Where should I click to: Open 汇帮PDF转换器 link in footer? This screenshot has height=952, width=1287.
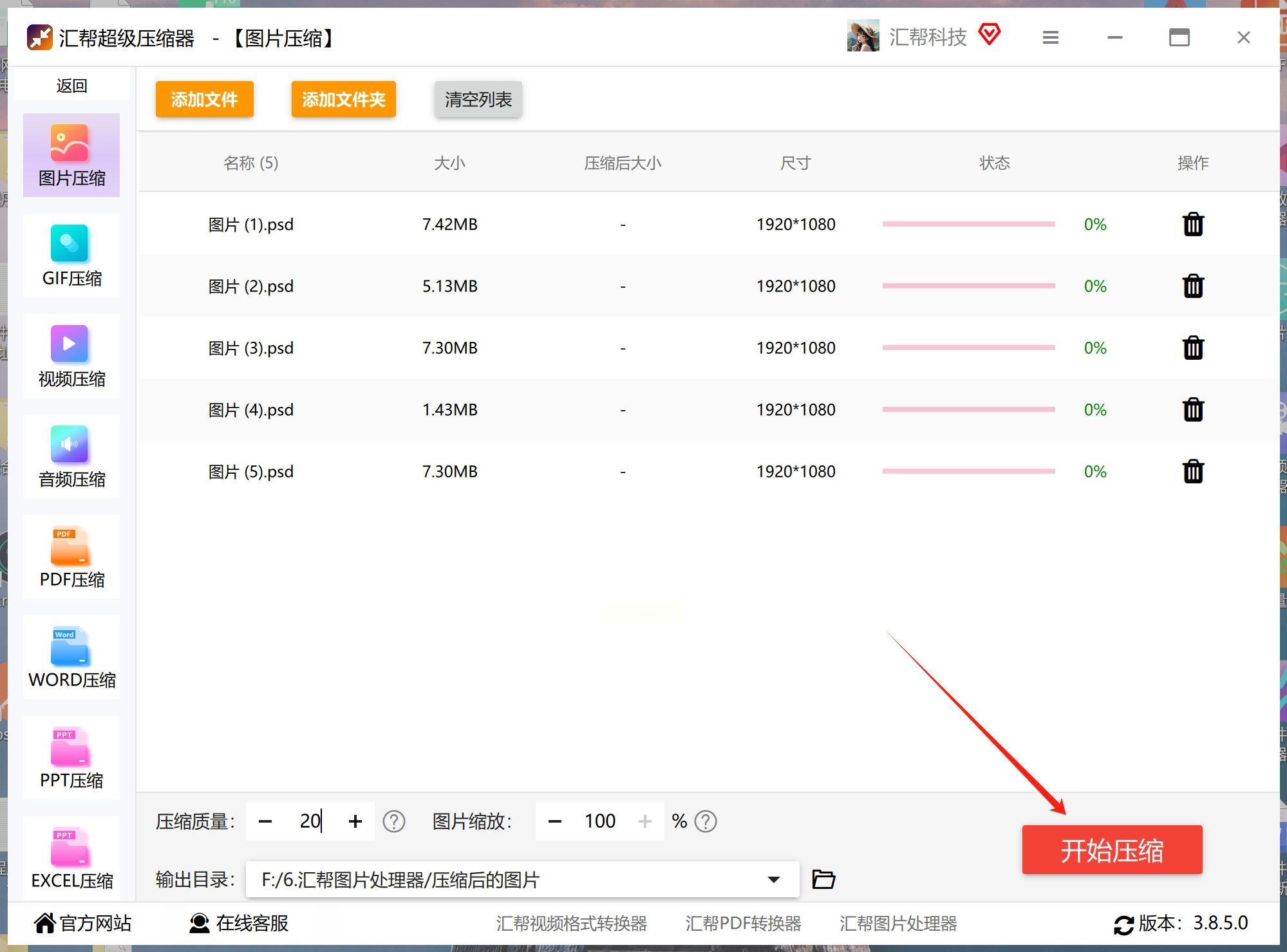pyautogui.click(x=743, y=924)
